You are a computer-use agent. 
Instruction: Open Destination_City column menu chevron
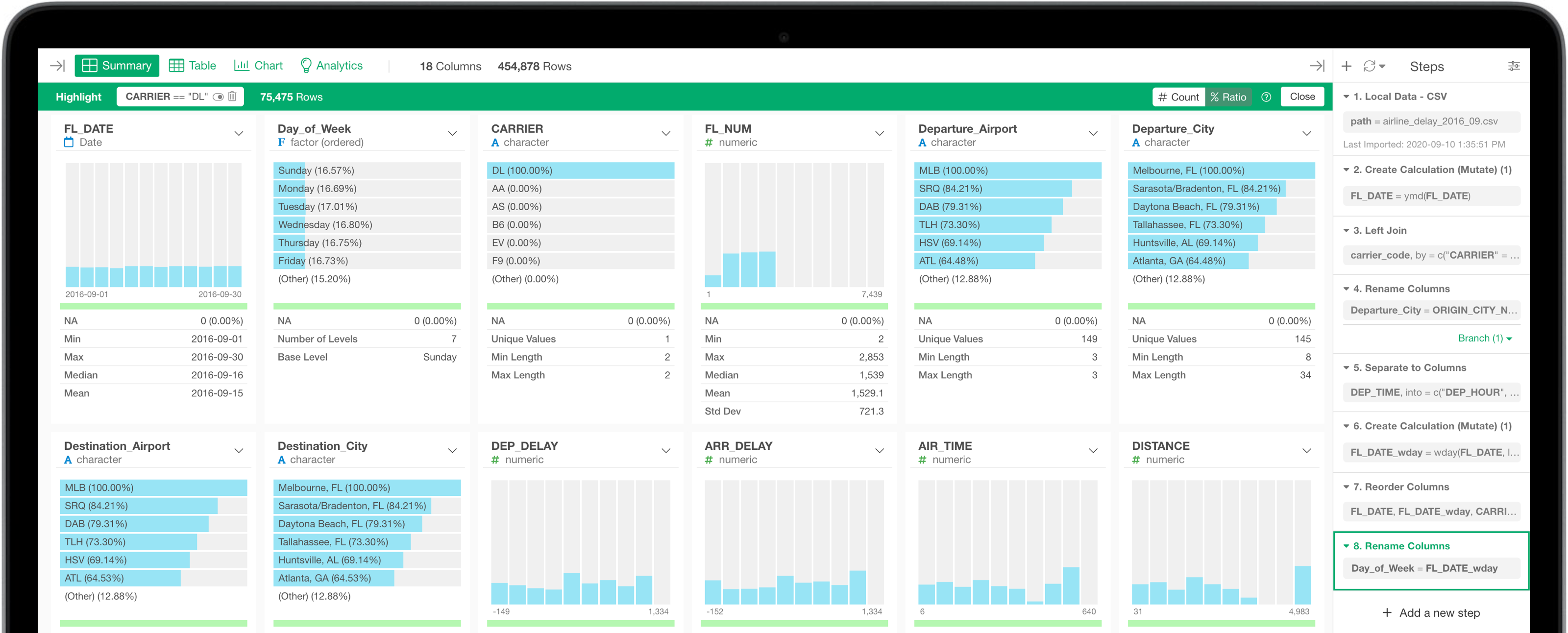point(452,450)
